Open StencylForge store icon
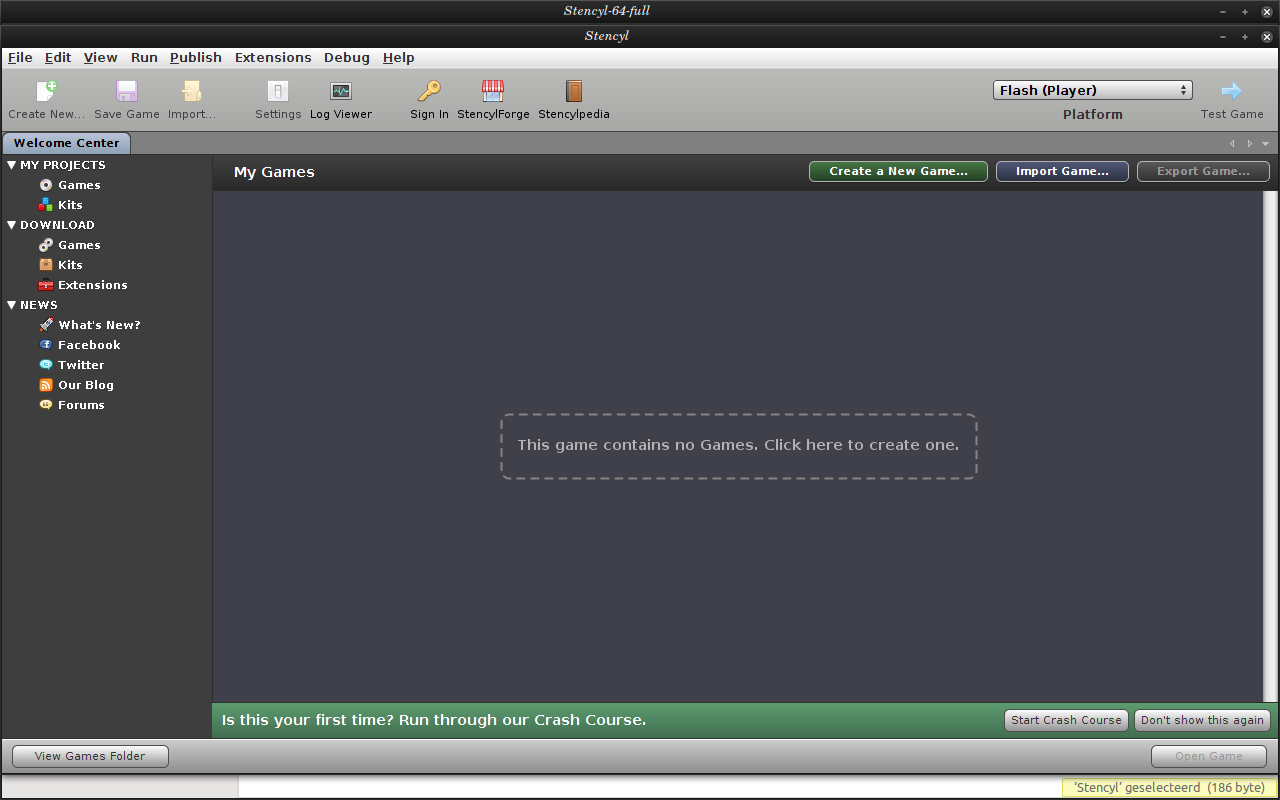 click(x=493, y=91)
